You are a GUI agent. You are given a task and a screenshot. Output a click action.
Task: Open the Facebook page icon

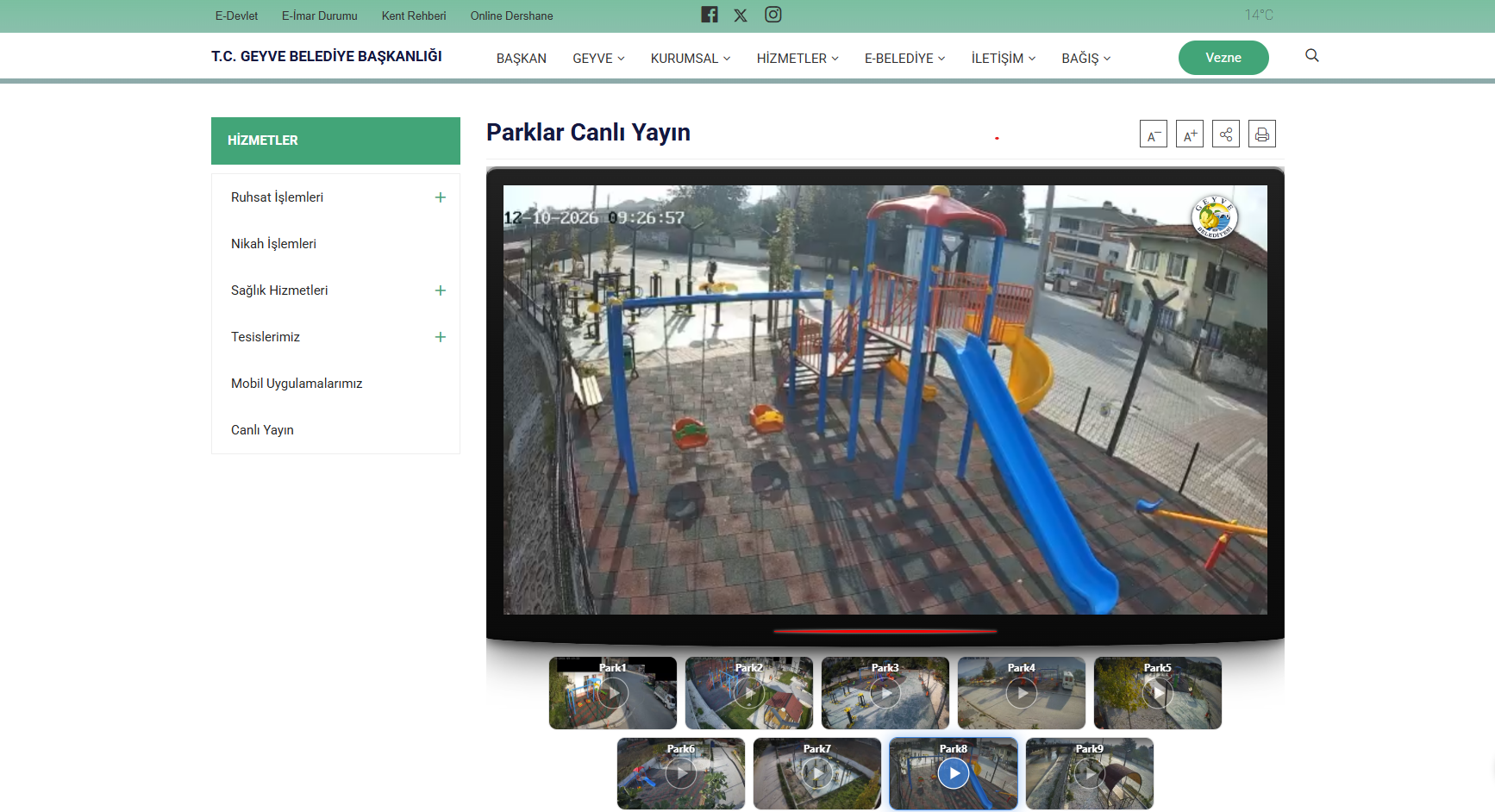click(x=710, y=15)
